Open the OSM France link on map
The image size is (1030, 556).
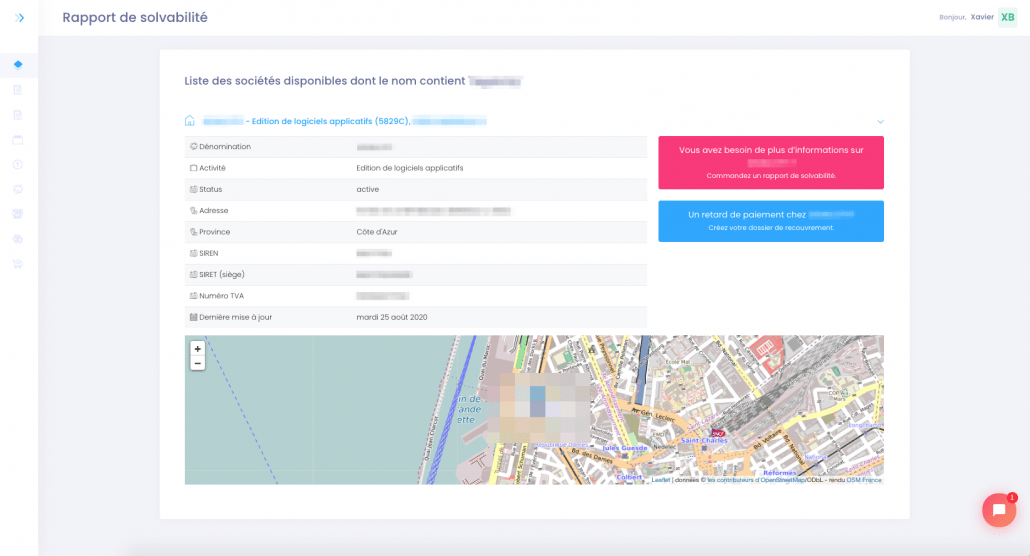[x=864, y=480]
